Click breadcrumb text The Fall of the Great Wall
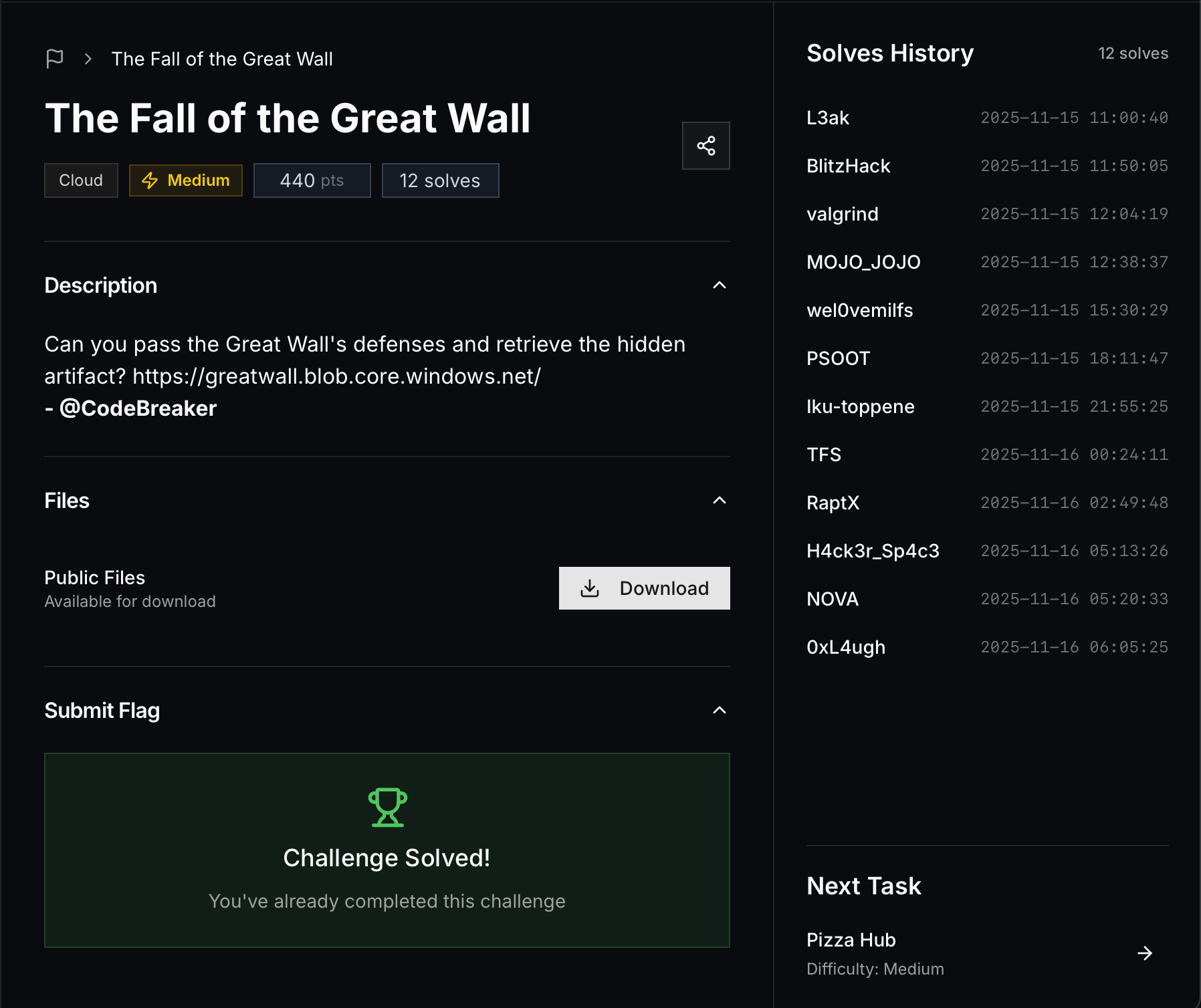 [222, 59]
